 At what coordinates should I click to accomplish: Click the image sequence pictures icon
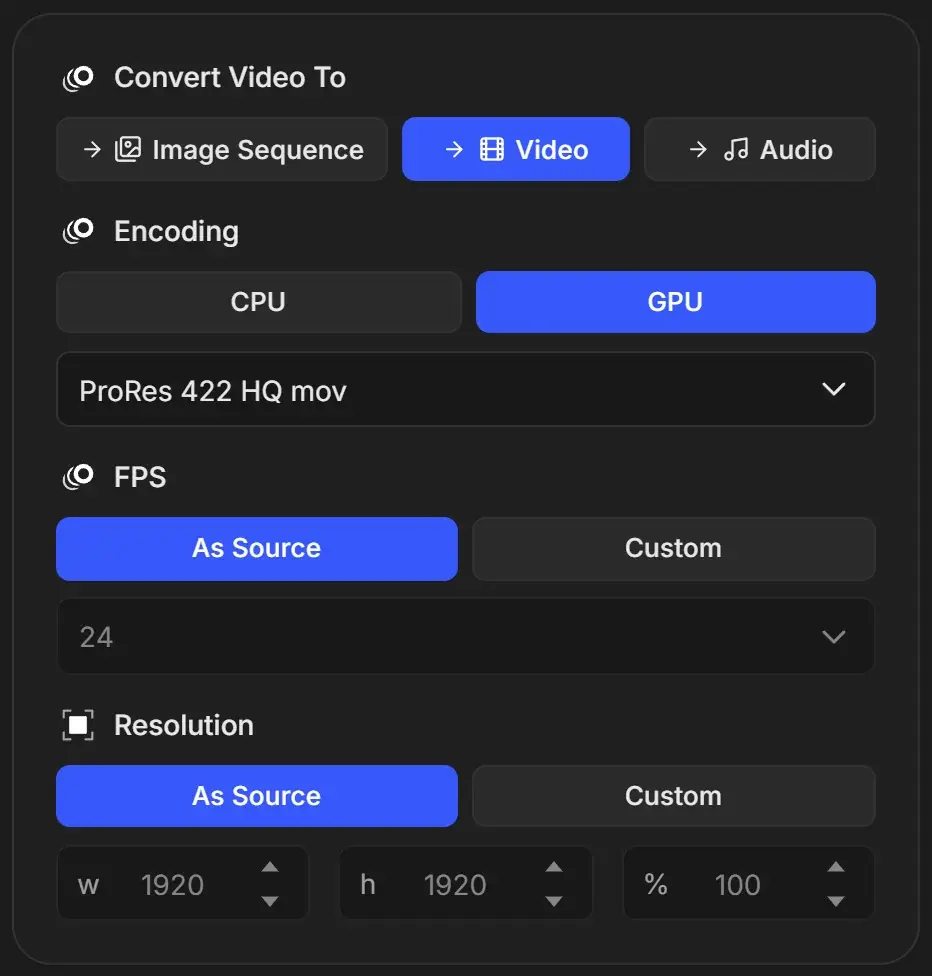coord(128,149)
